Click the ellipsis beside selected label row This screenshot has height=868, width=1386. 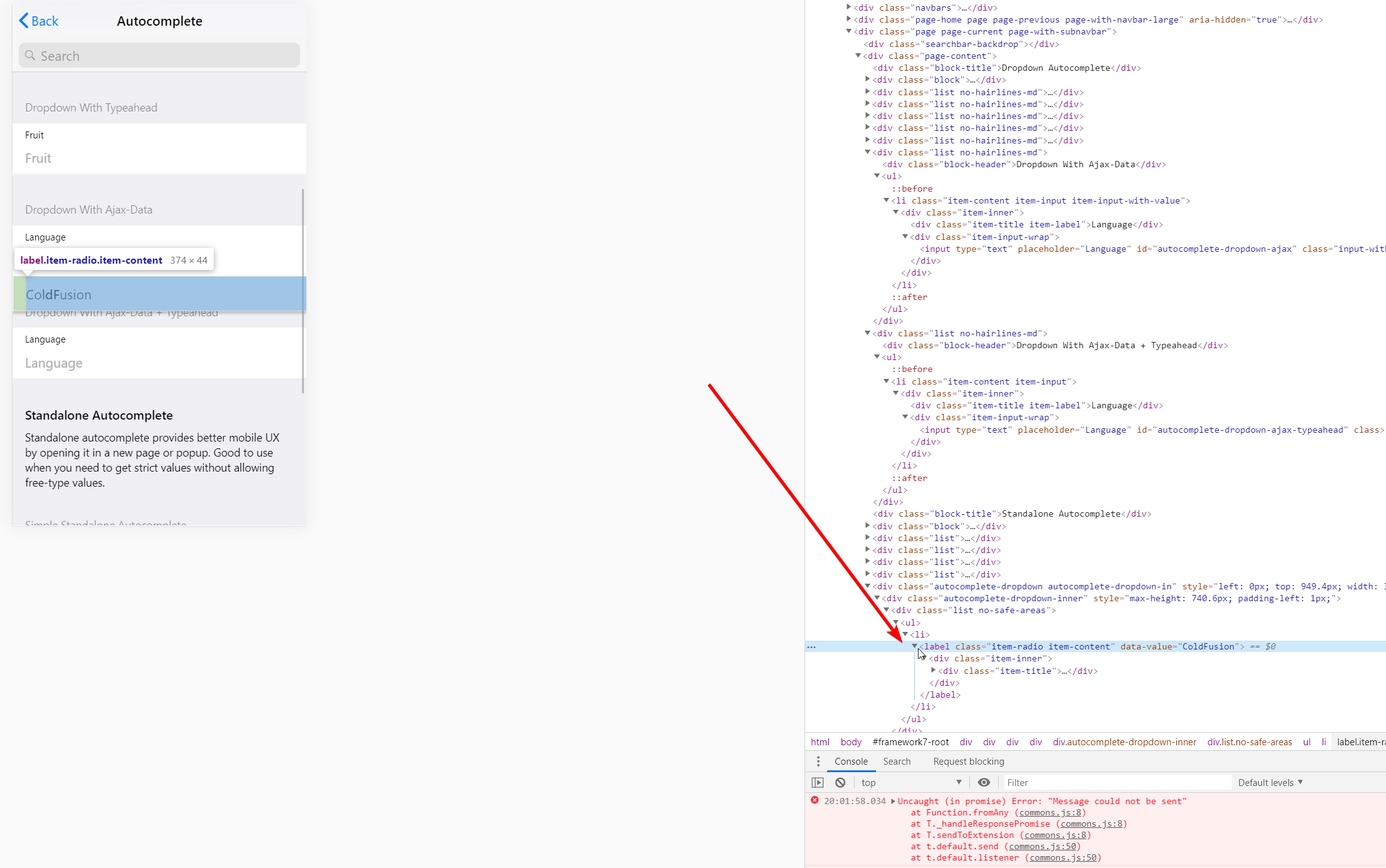point(811,647)
